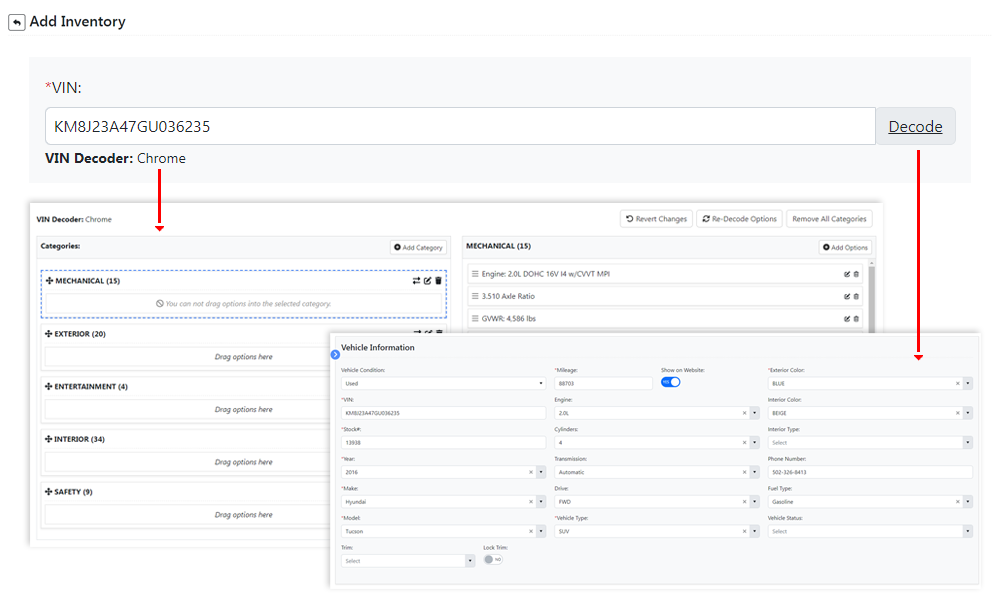
Task: Click the Revert Changes button
Action: tap(655, 219)
